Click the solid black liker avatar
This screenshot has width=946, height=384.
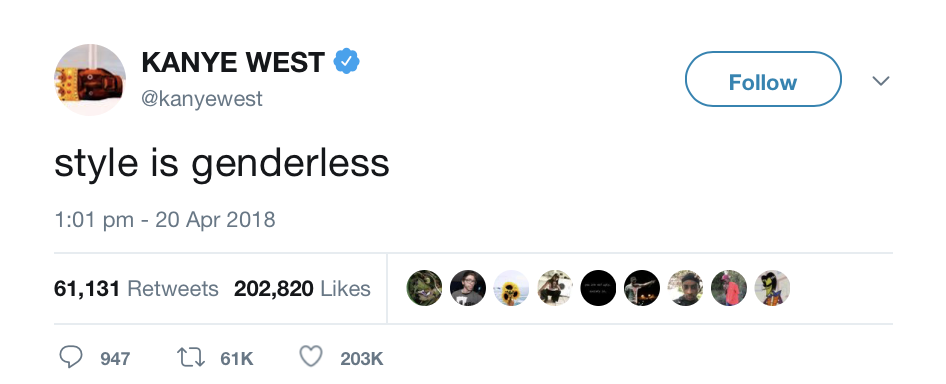pyautogui.click(x=598, y=288)
